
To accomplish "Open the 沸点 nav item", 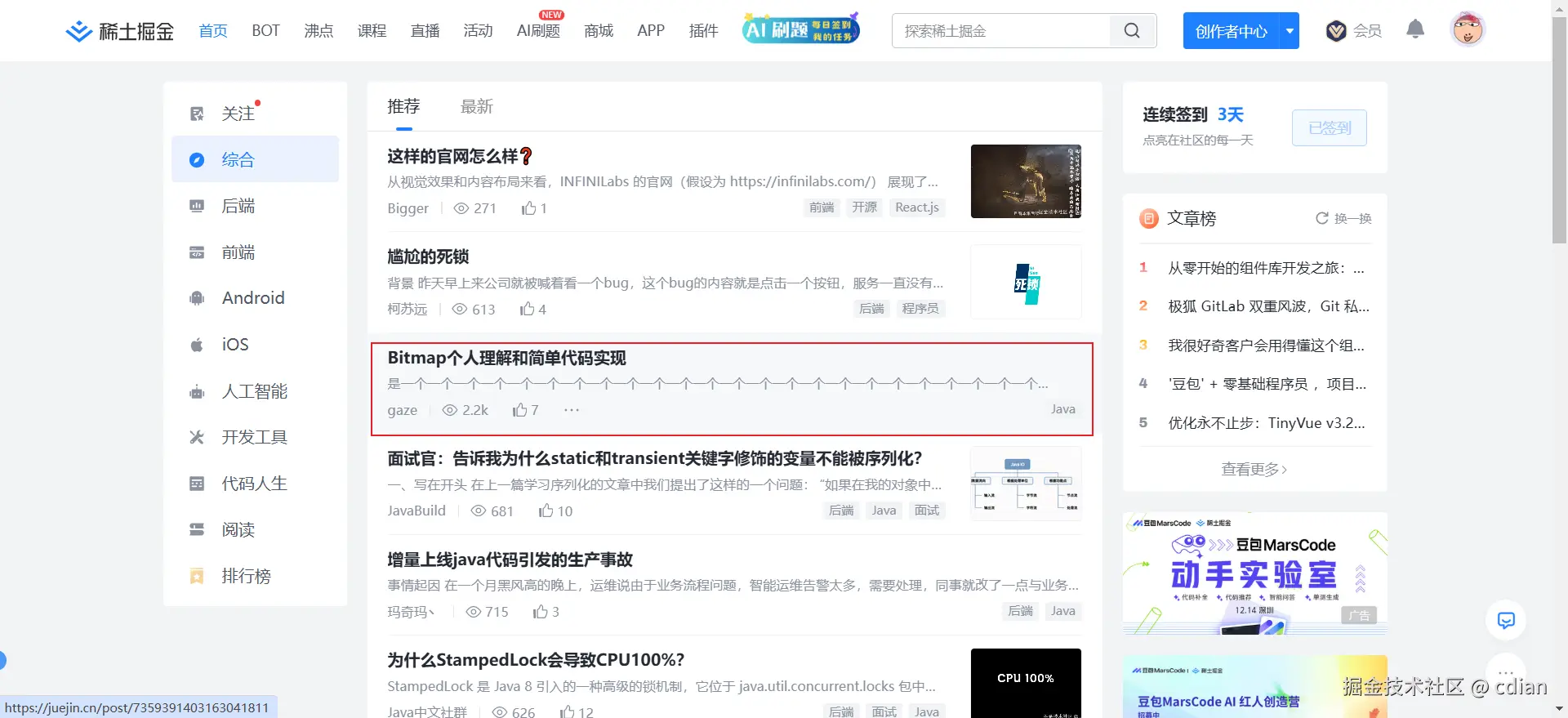I will pos(318,31).
